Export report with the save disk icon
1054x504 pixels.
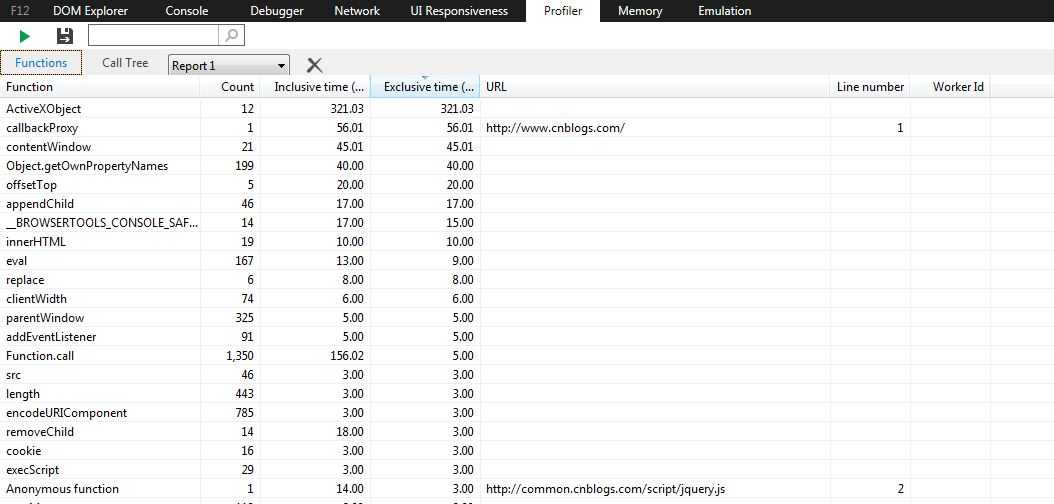tap(65, 36)
